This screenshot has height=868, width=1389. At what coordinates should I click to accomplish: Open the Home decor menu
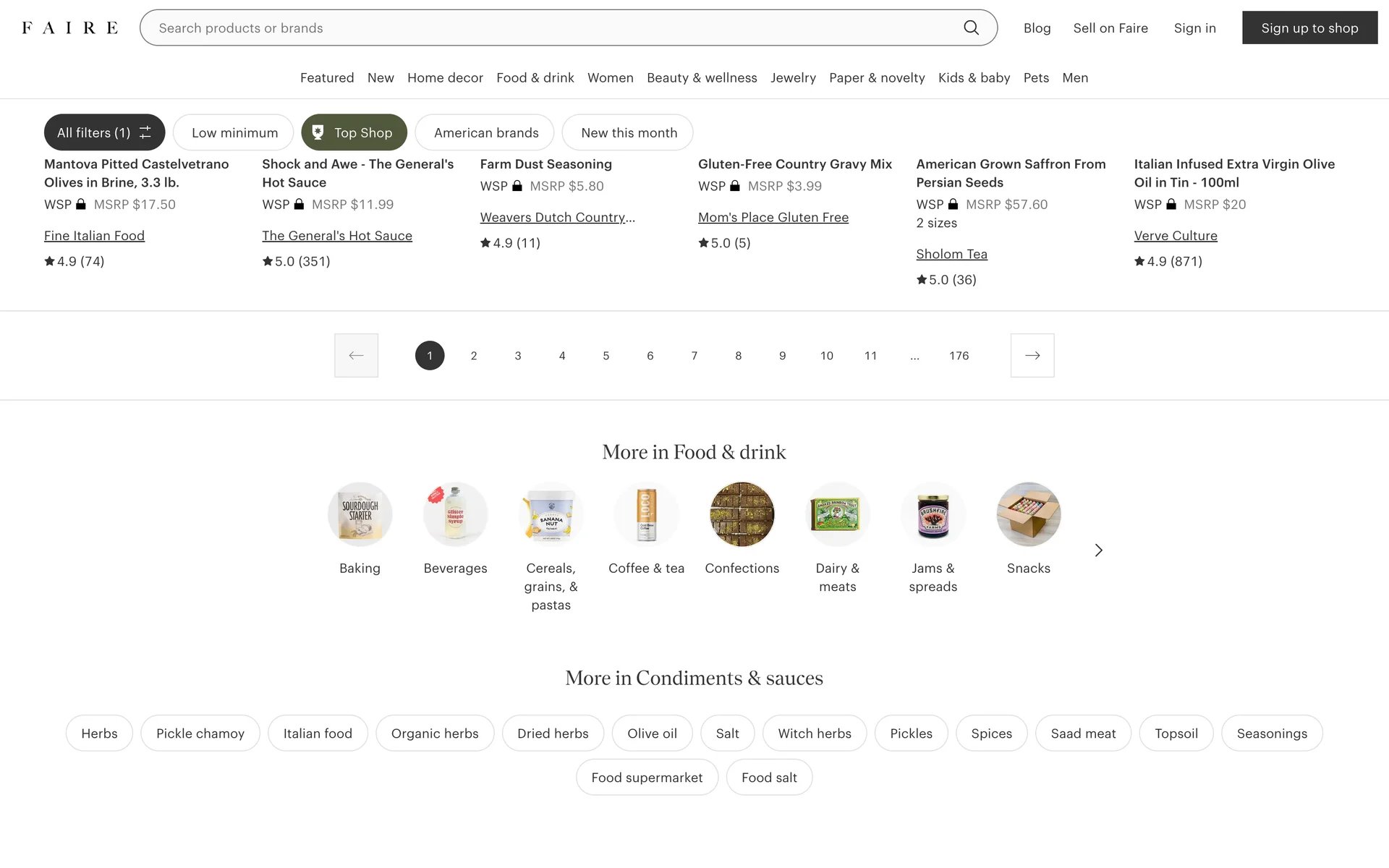pyautogui.click(x=445, y=78)
